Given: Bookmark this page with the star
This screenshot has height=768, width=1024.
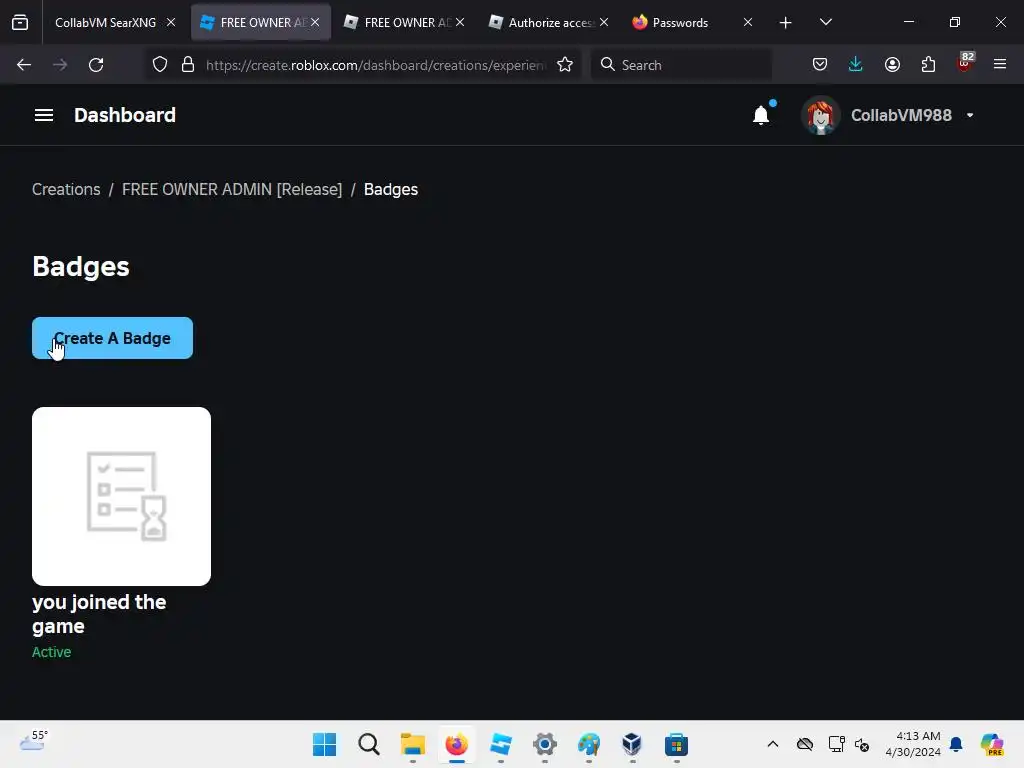Looking at the screenshot, I should tap(565, 65).
